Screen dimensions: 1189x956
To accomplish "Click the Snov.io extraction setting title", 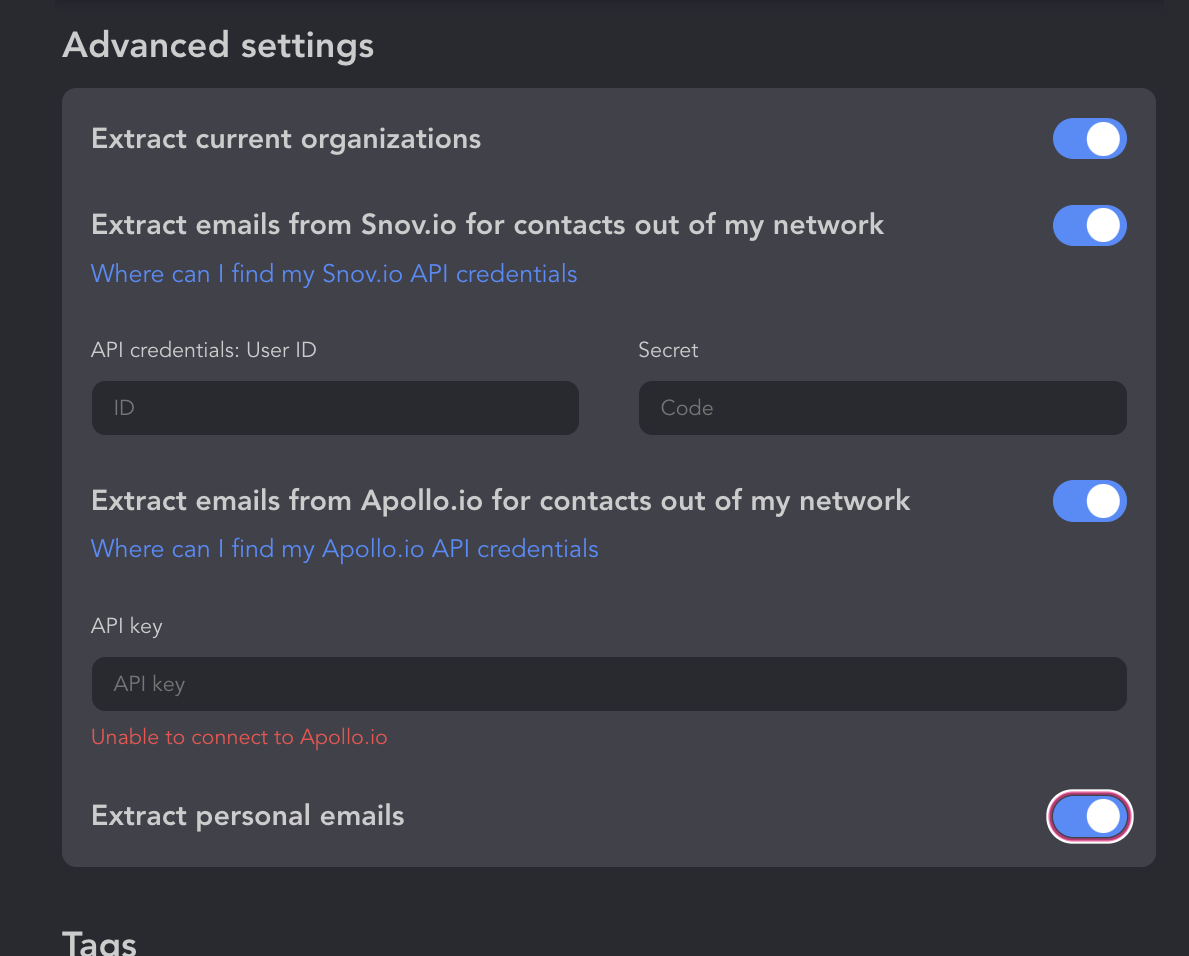I will [488, 225].
